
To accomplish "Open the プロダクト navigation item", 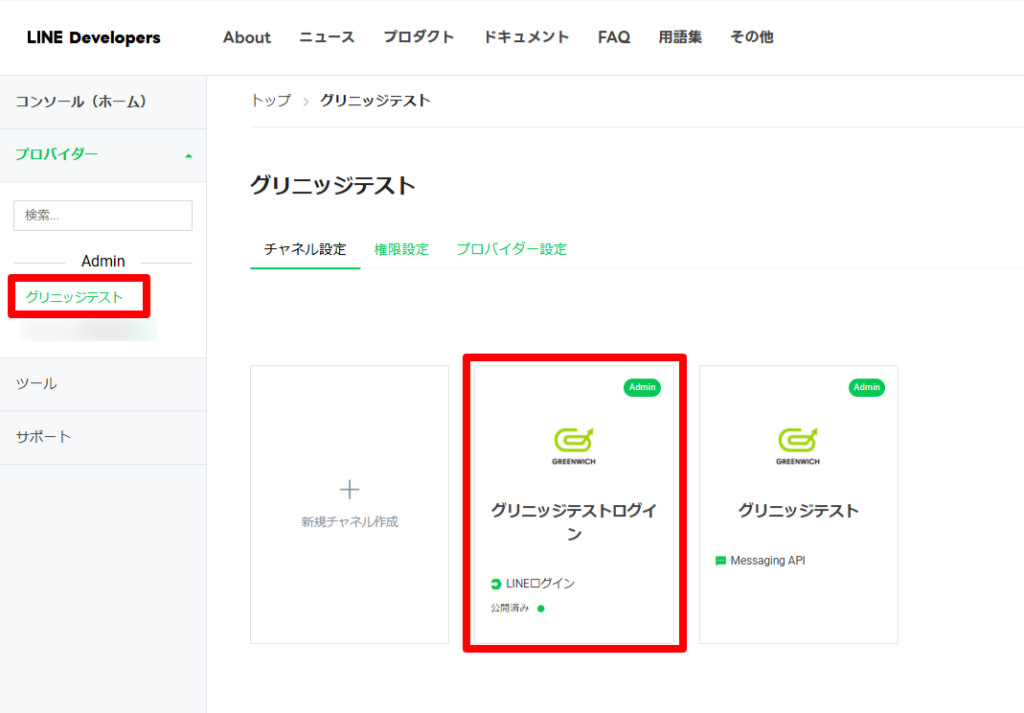I will point(419,37).
